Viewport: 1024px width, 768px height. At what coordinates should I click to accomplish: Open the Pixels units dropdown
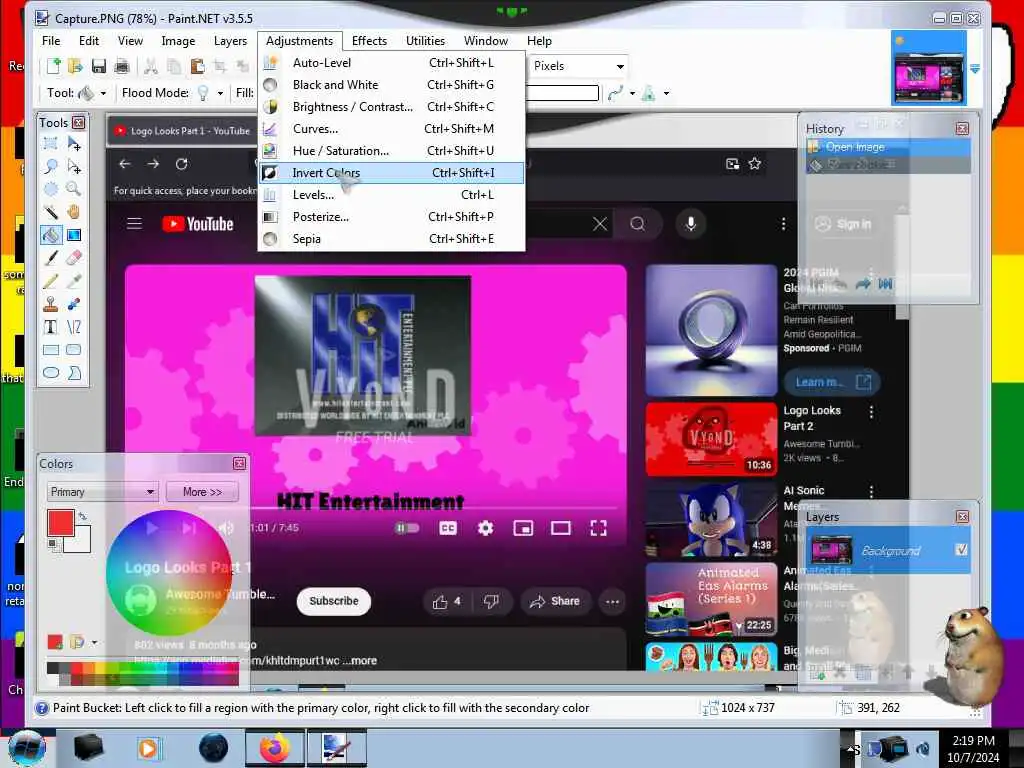(578, 66)
